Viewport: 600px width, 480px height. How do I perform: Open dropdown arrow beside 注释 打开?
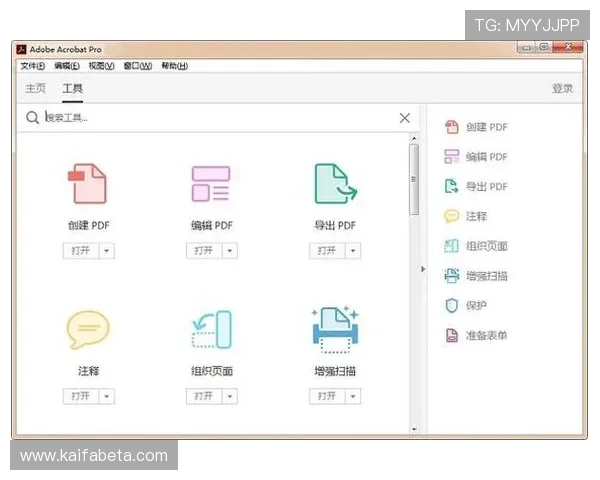point(107,397)
